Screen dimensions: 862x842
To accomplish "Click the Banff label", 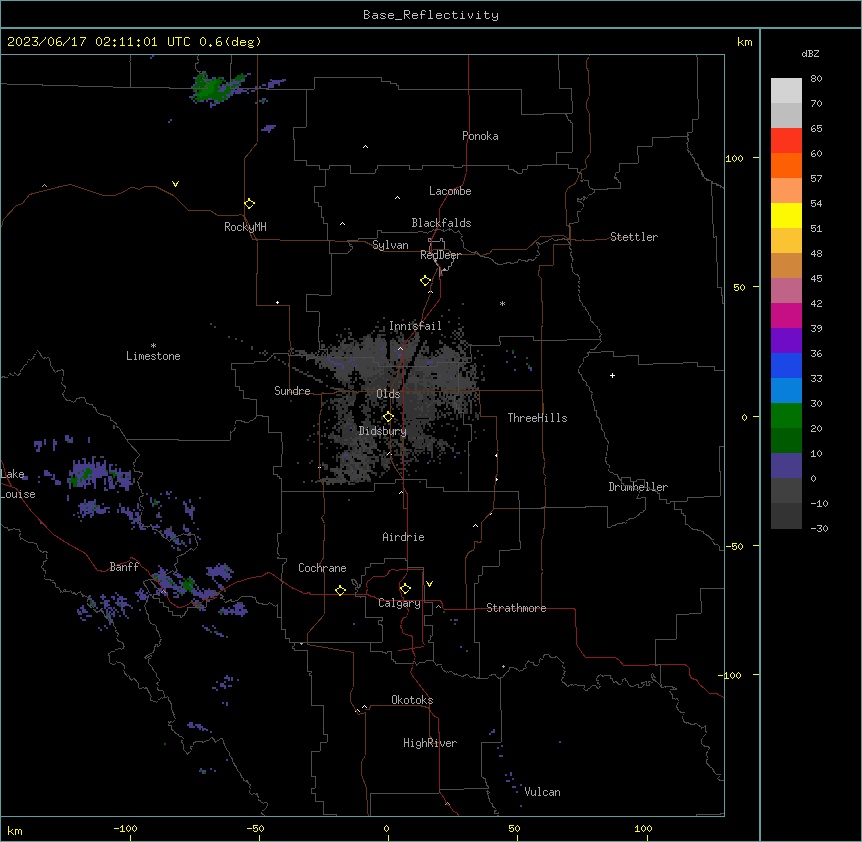I will (x=124, y=567).
